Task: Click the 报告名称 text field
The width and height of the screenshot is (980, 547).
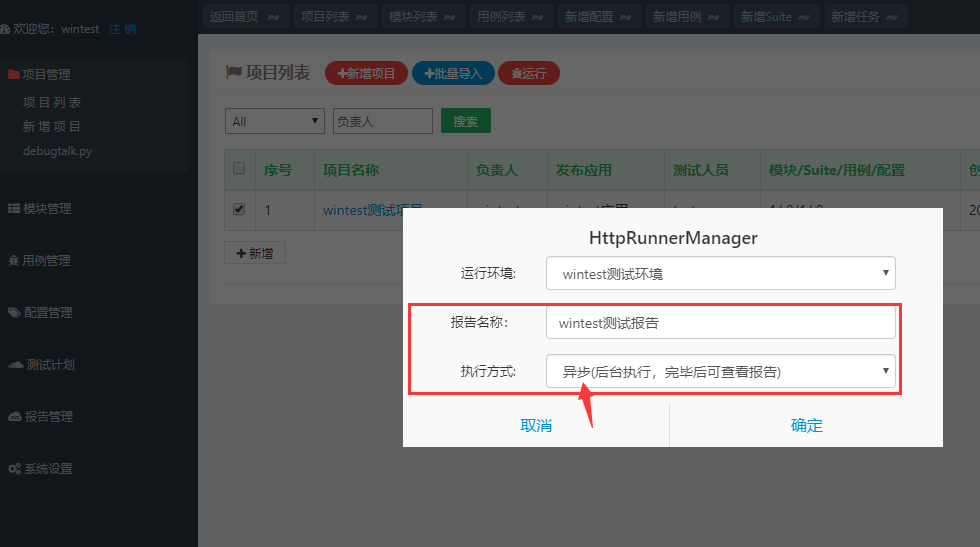Action: (720, 323)
